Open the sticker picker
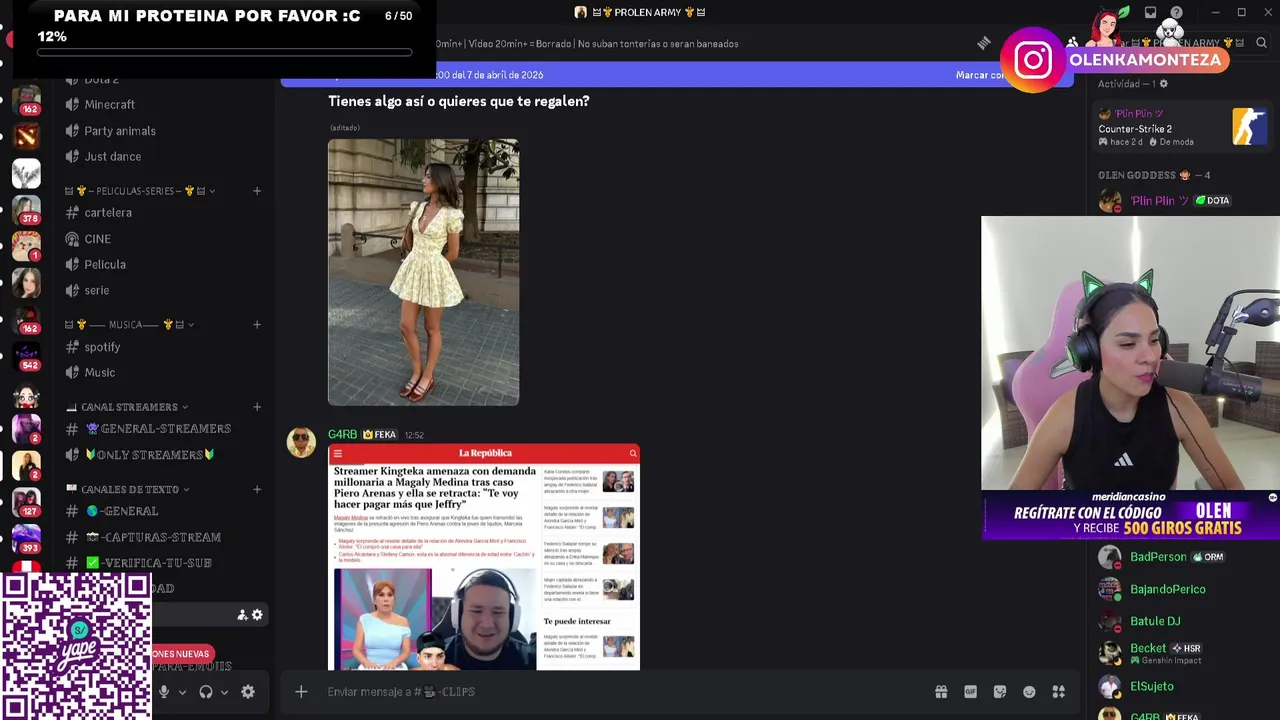 pos(1000,692)
